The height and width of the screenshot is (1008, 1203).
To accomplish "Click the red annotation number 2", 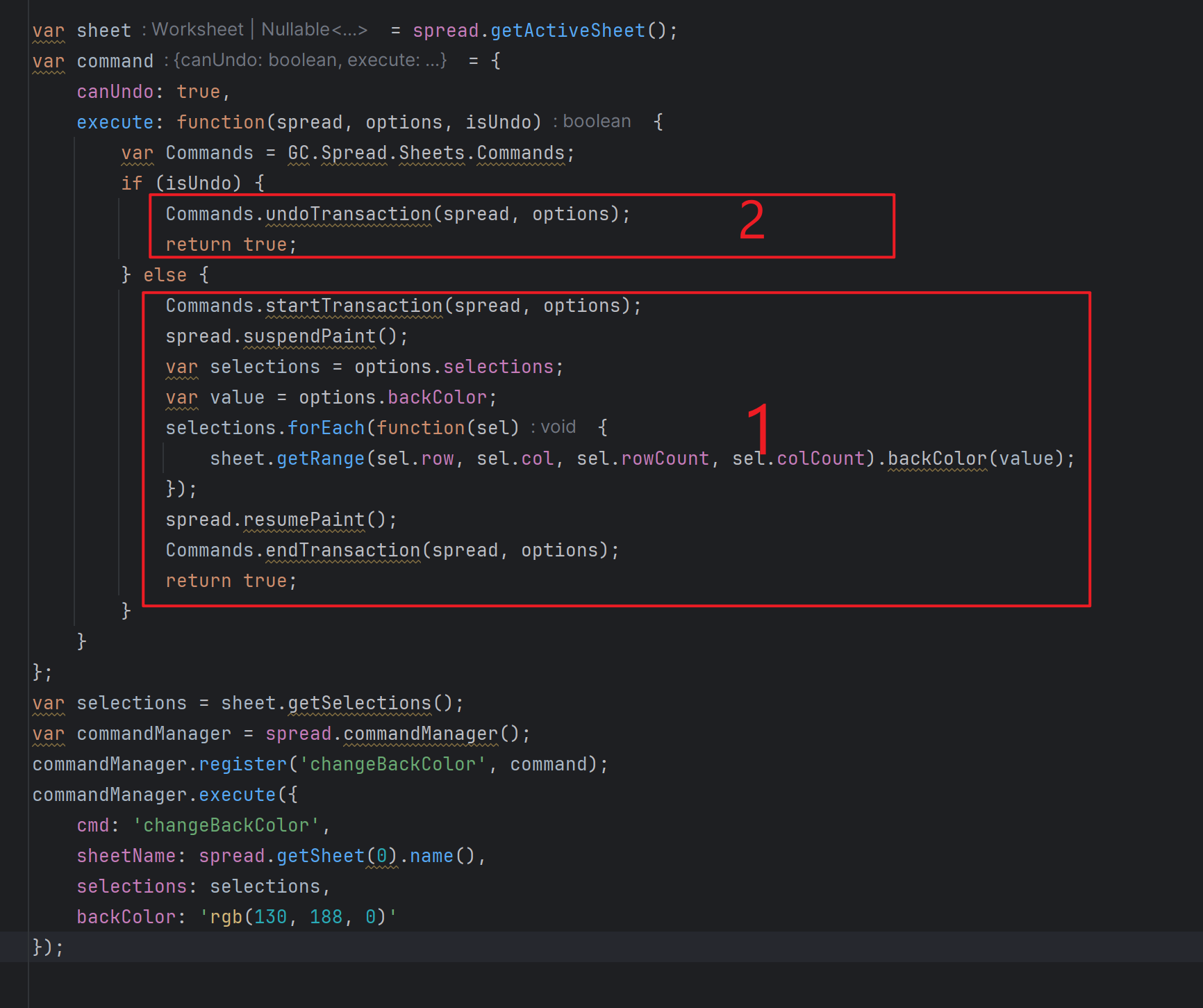I will (752, 221).
